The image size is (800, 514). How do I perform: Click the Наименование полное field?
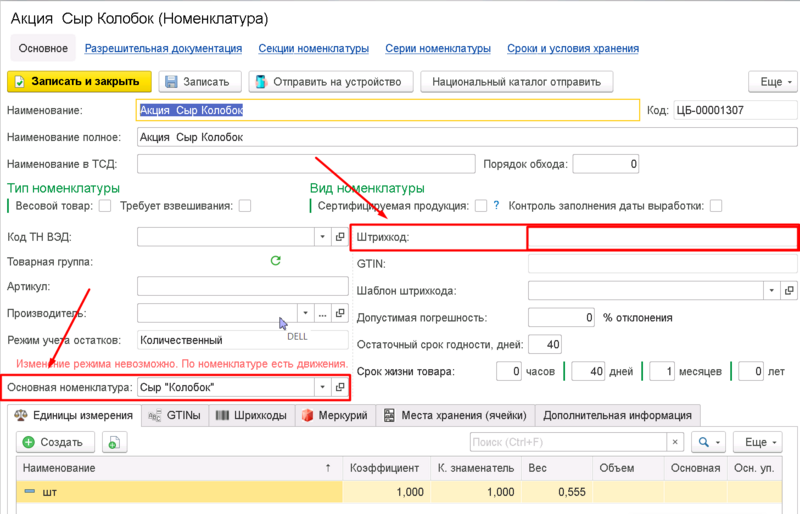coord(467,137)
